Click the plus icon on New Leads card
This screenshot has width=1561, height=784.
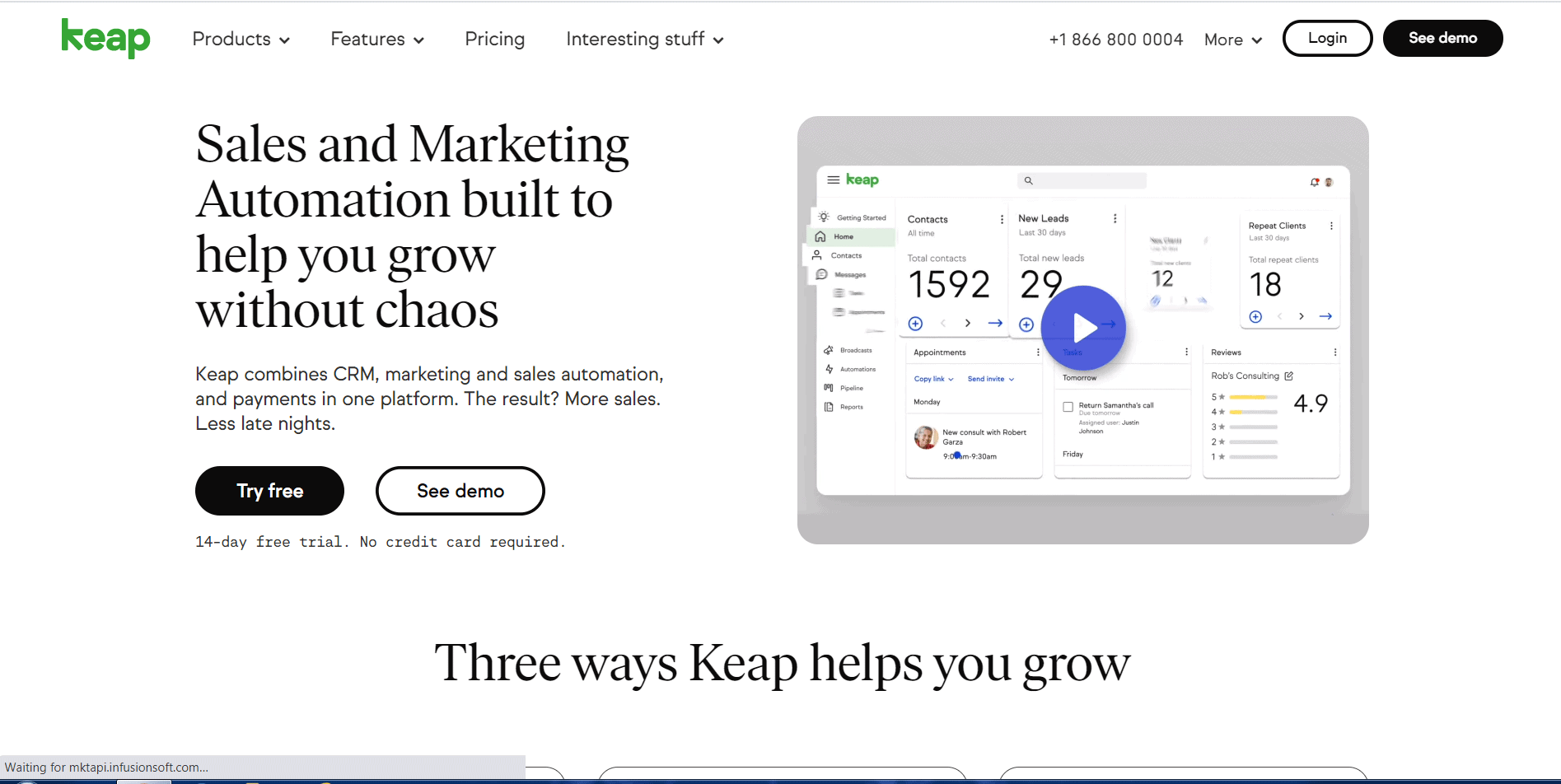[1026, 324]
